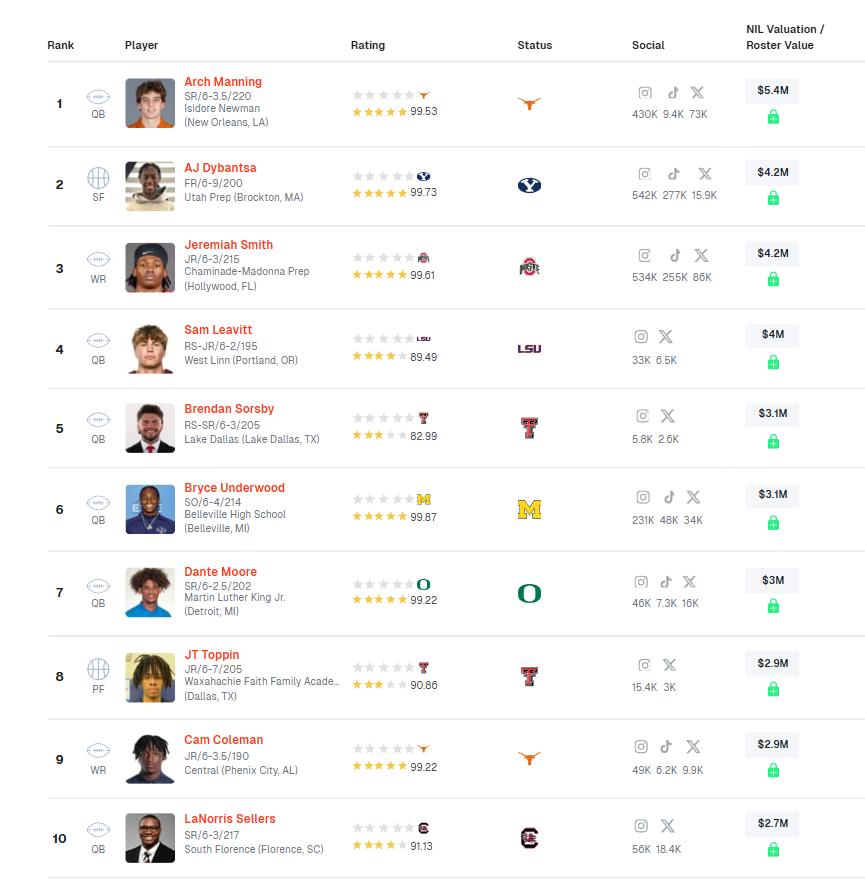Click the LSU logo in Status column
865x885 pixels.
coord(529,349)
